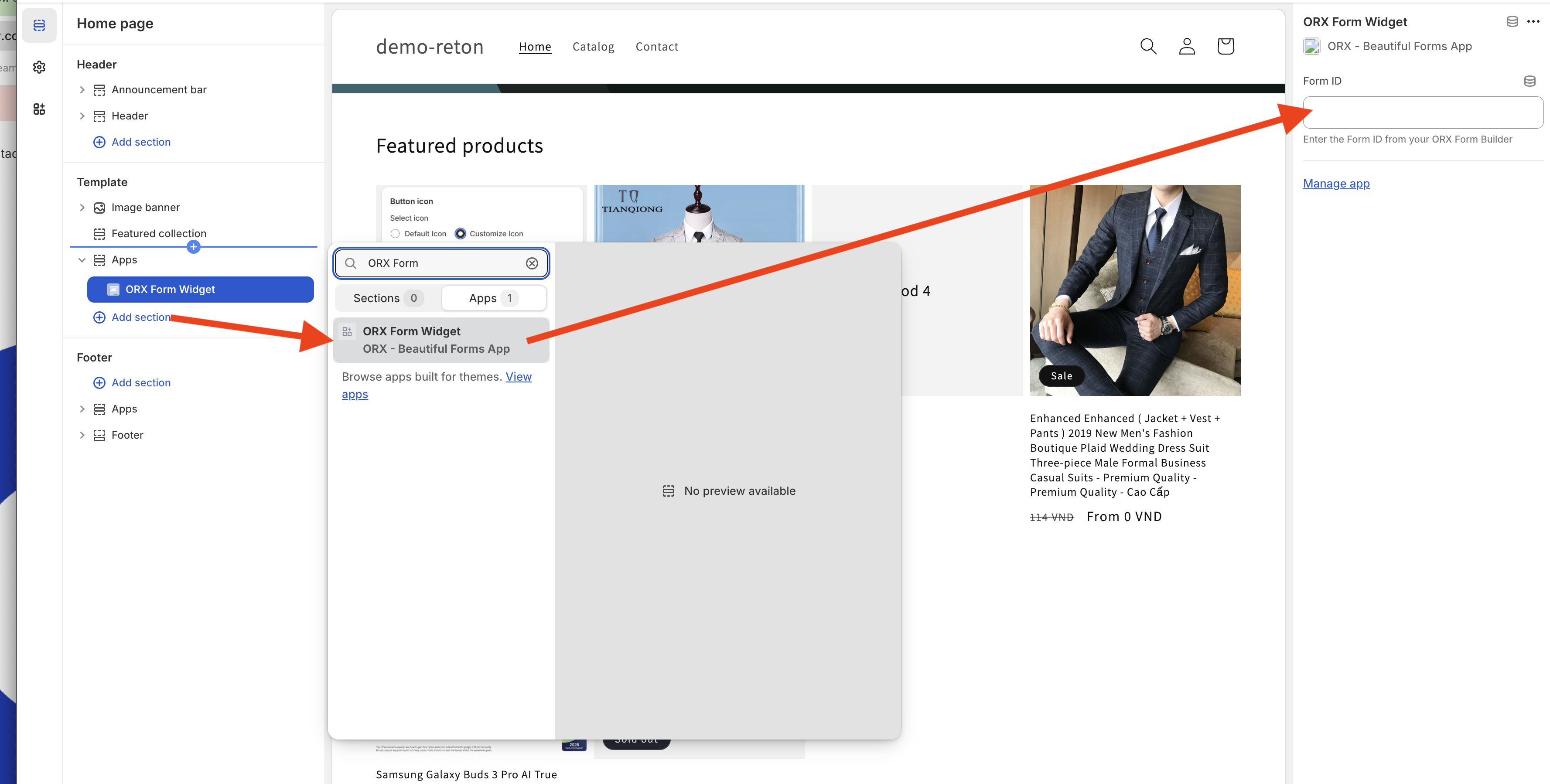Expand the Image banner section
This screenshot has width=1550, height=784.
(82, 208)
